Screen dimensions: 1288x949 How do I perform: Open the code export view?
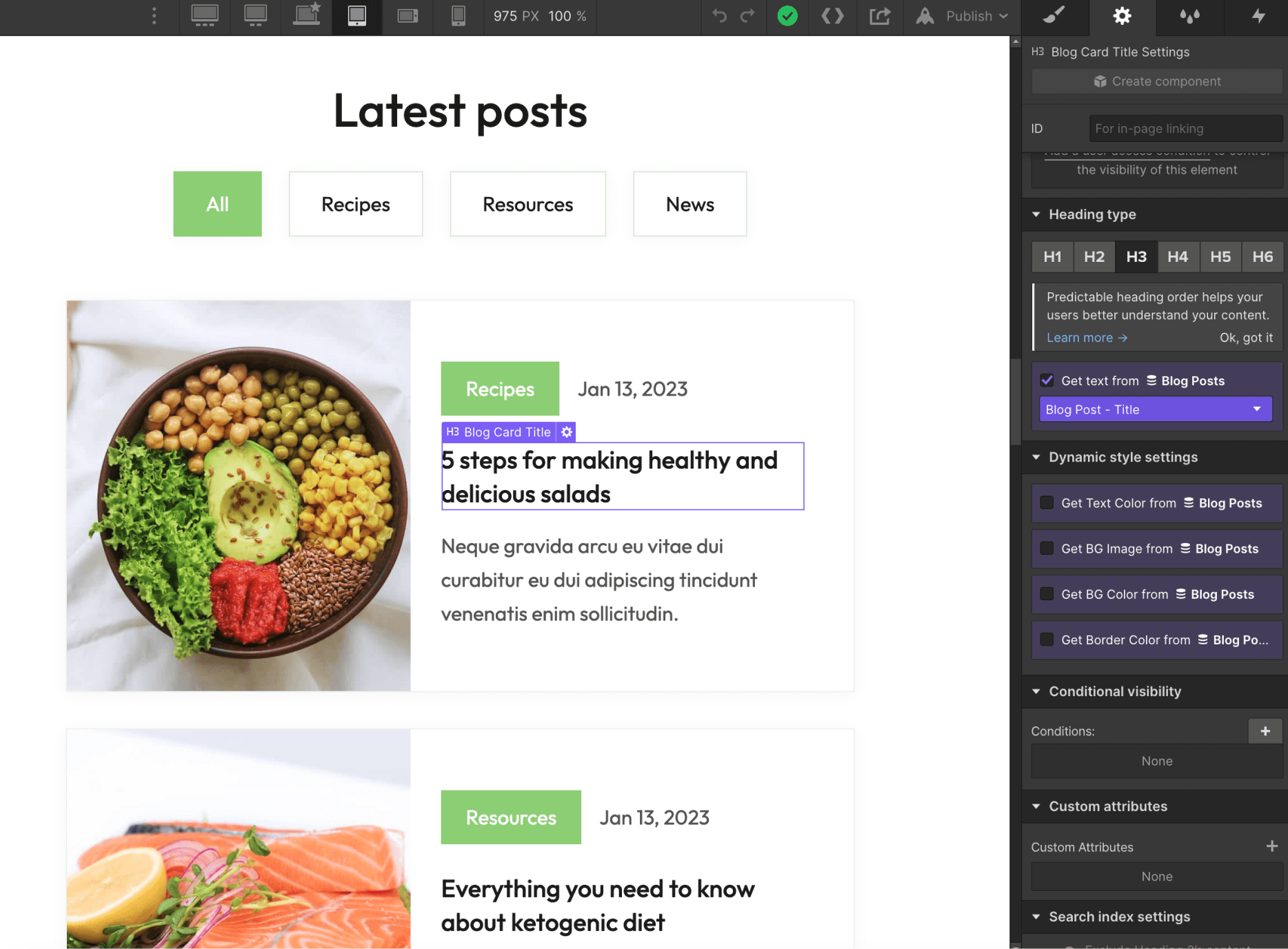[832, 17]
